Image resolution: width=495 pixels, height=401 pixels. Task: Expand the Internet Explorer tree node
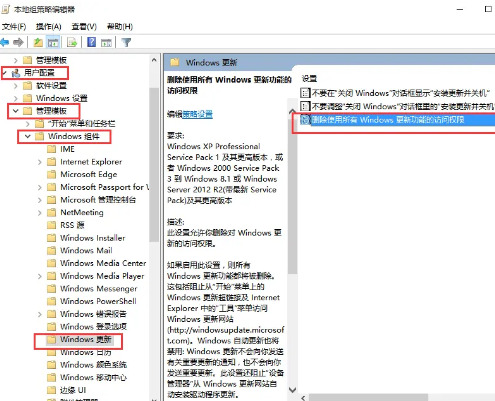coord(40,162)
